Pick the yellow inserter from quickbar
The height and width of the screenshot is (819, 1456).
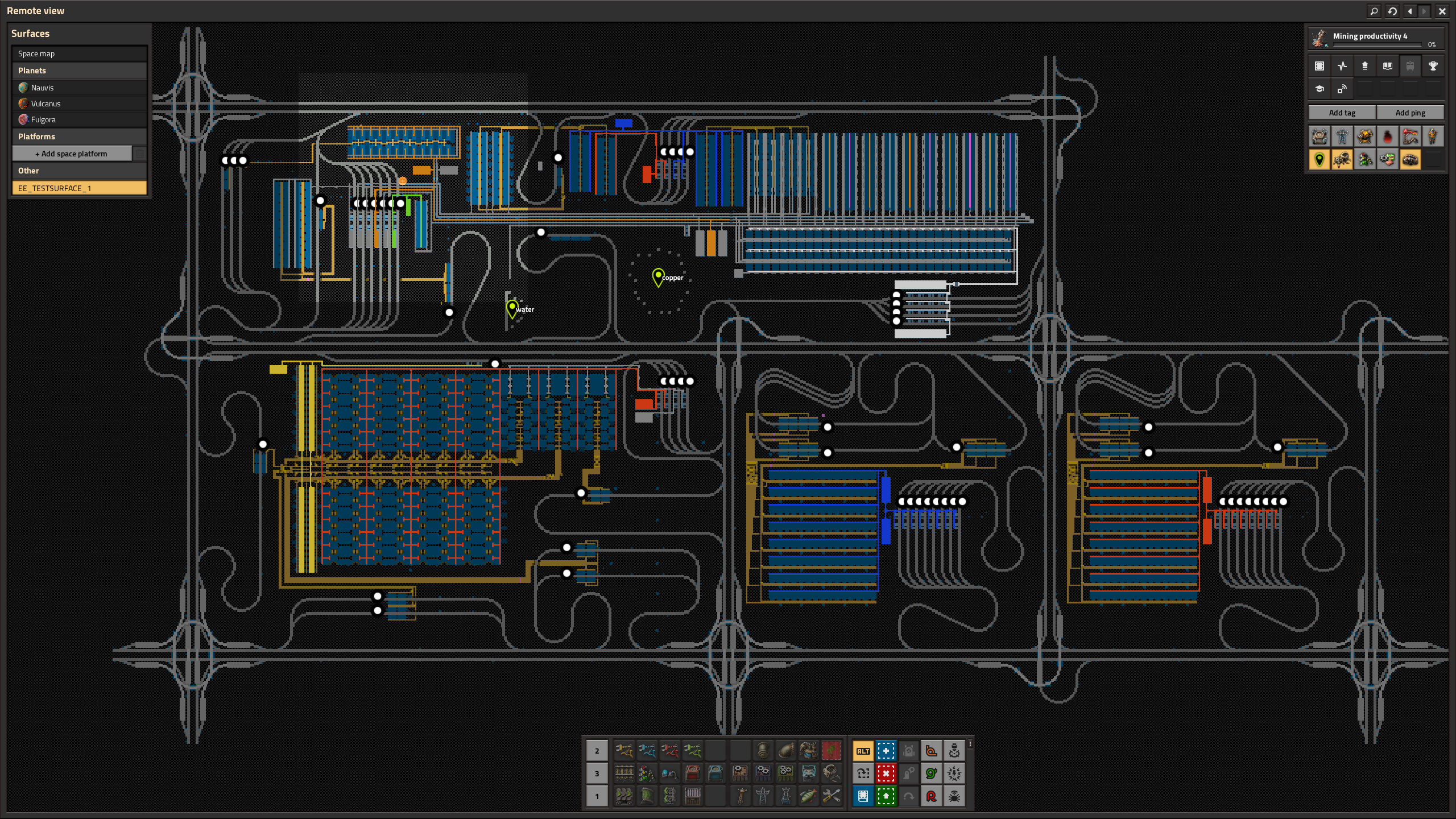coord(624,751)
